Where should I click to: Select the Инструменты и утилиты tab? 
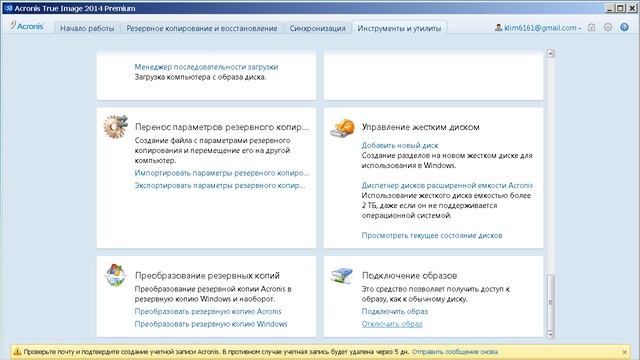(x=399, y=28)
